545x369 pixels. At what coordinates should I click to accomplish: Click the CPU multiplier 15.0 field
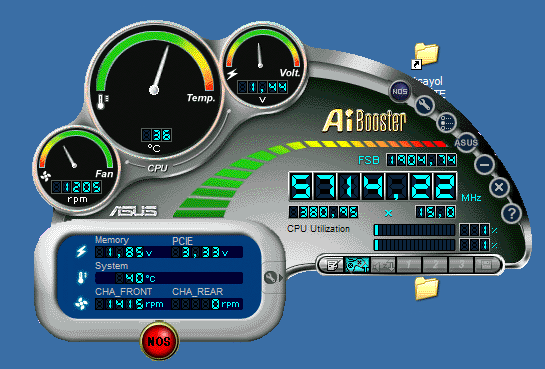(x=436, y=212)
